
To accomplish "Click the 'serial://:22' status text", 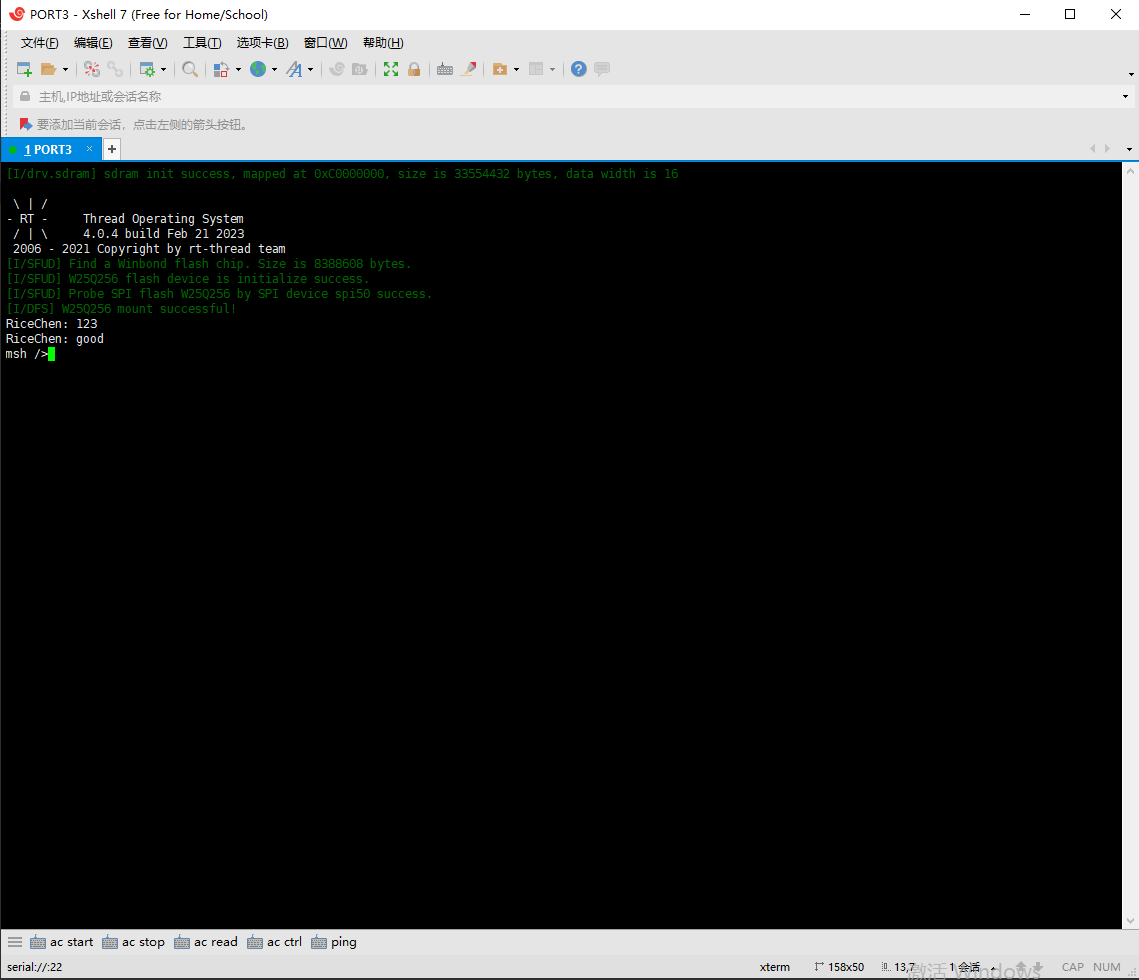I will pos(35,967).
